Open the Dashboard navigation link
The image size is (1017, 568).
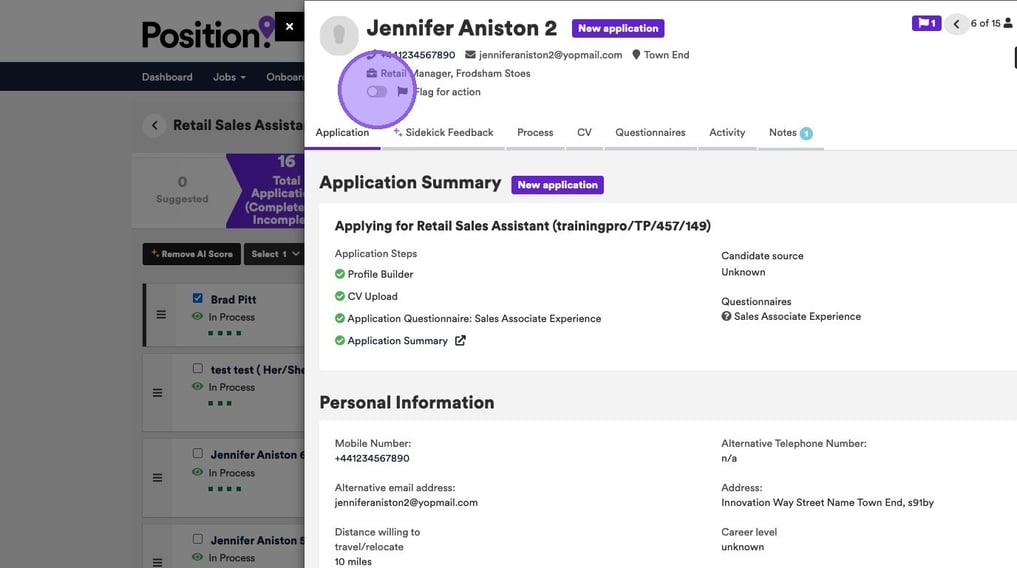167,77
